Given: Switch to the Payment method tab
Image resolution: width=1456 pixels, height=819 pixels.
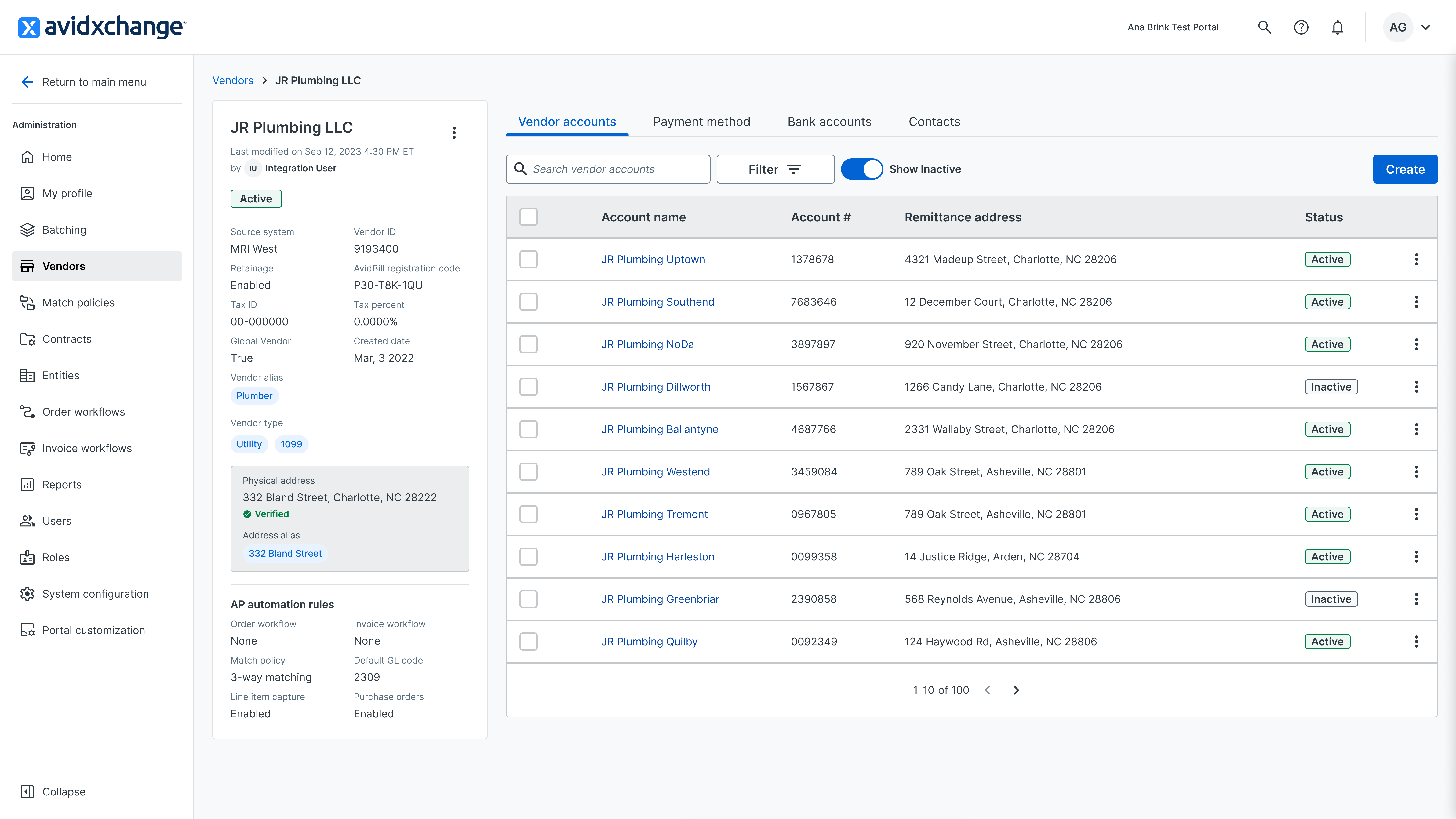Looking at the screenshot, I should point(701,122).
